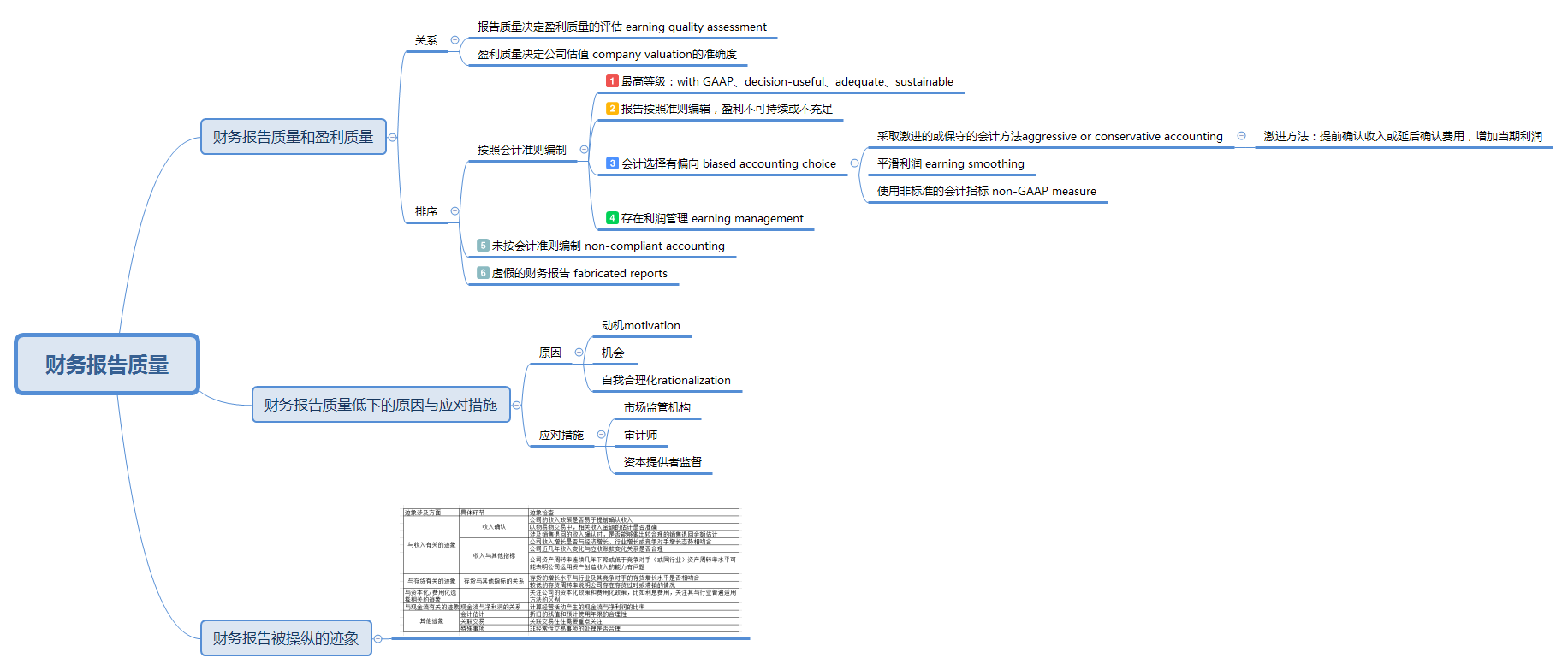This screenshot has height=670, width=1568.
Task: Click the aggressive or conservative accounting node
Action: coord(1049,136)
